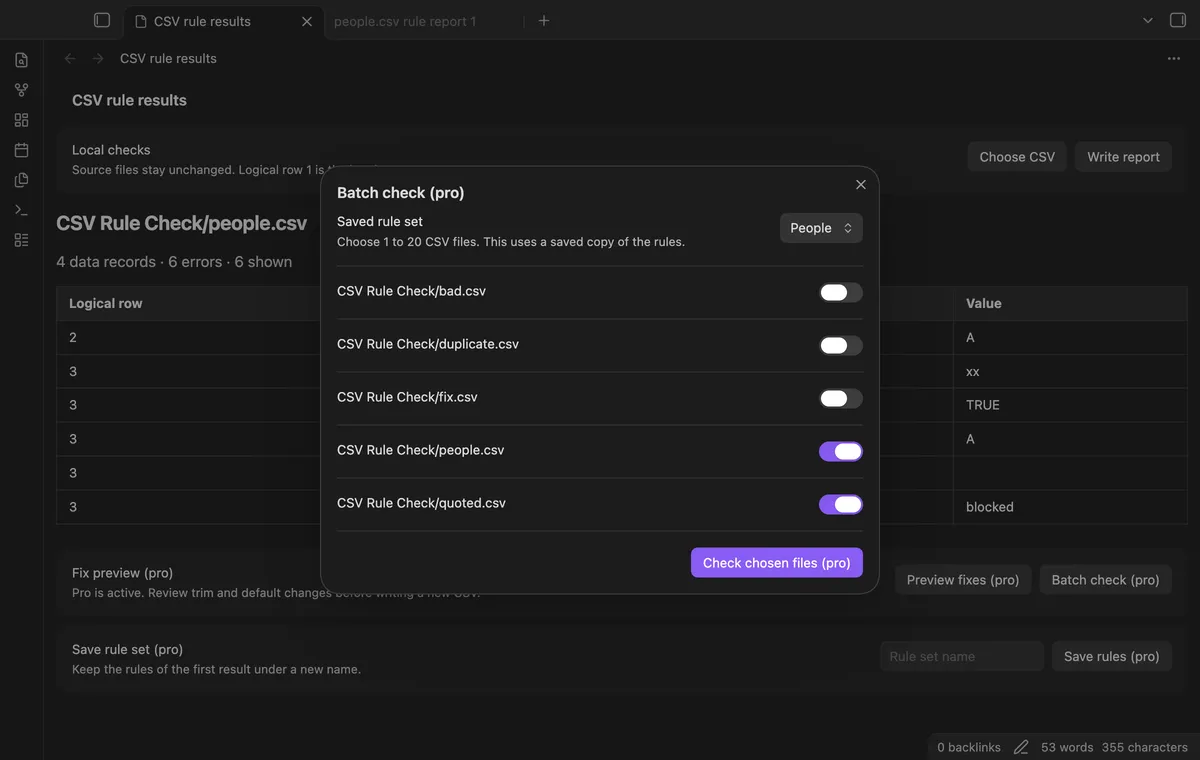This screenshot has width=1200, height=760.
Task: Open templates icon in left ribbon
Action: tap(21, 180)
